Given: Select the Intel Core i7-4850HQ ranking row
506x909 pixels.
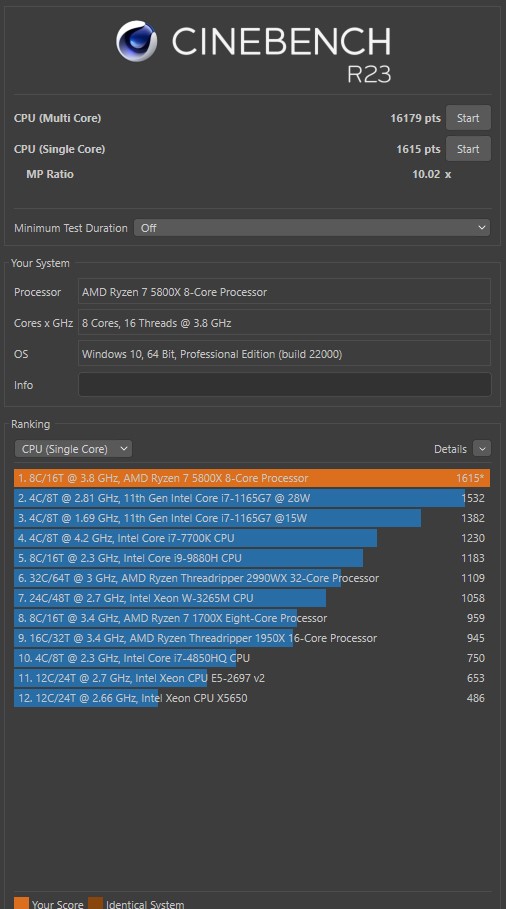Looking at the screenshot, I should (252, 658).
